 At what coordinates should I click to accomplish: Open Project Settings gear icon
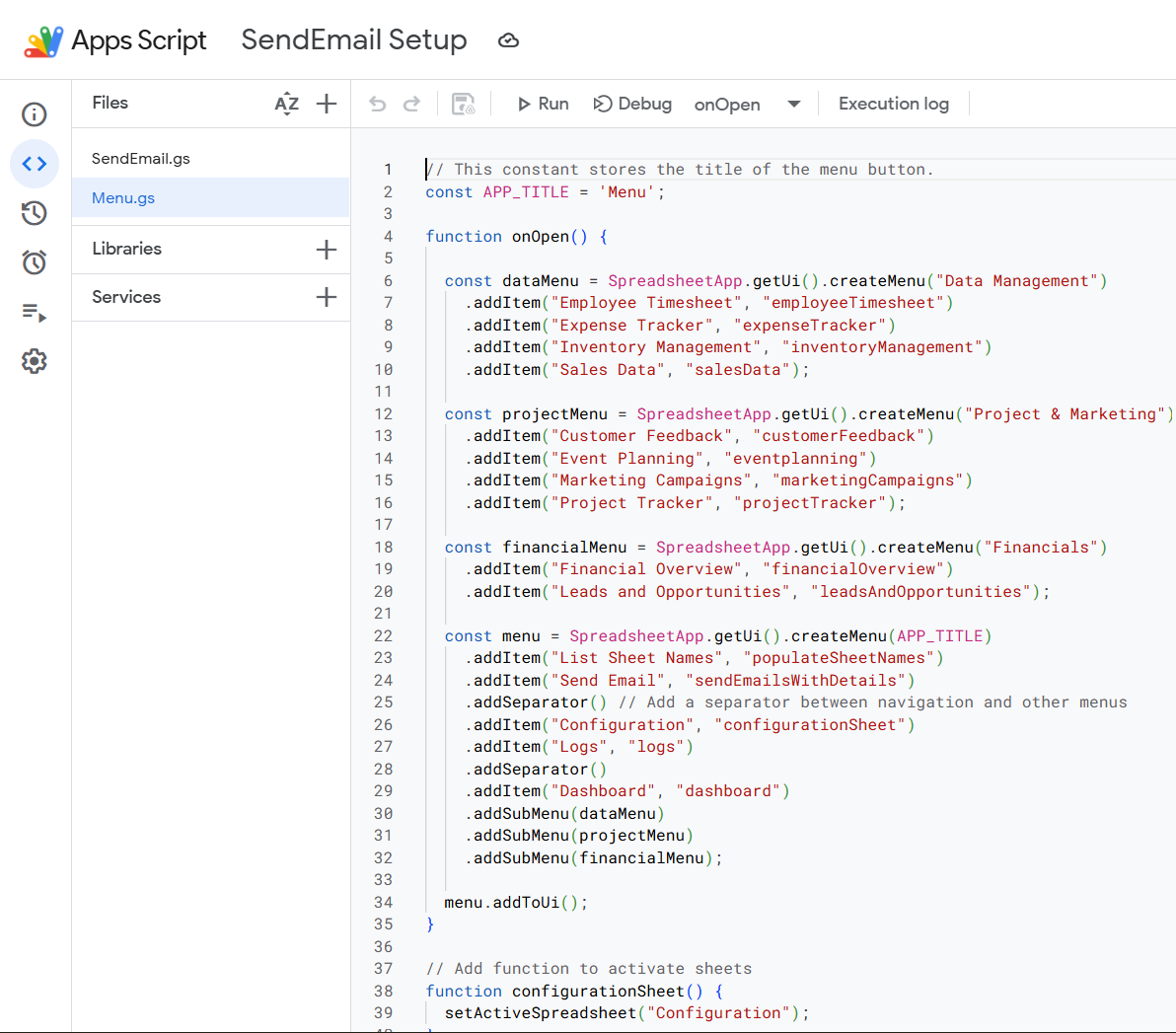click(35, 361)
